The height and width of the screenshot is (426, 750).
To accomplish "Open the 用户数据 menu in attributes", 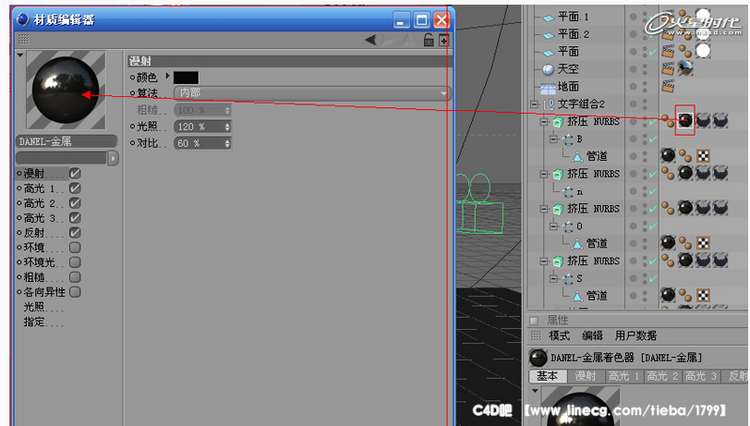I will pos(636,336).
